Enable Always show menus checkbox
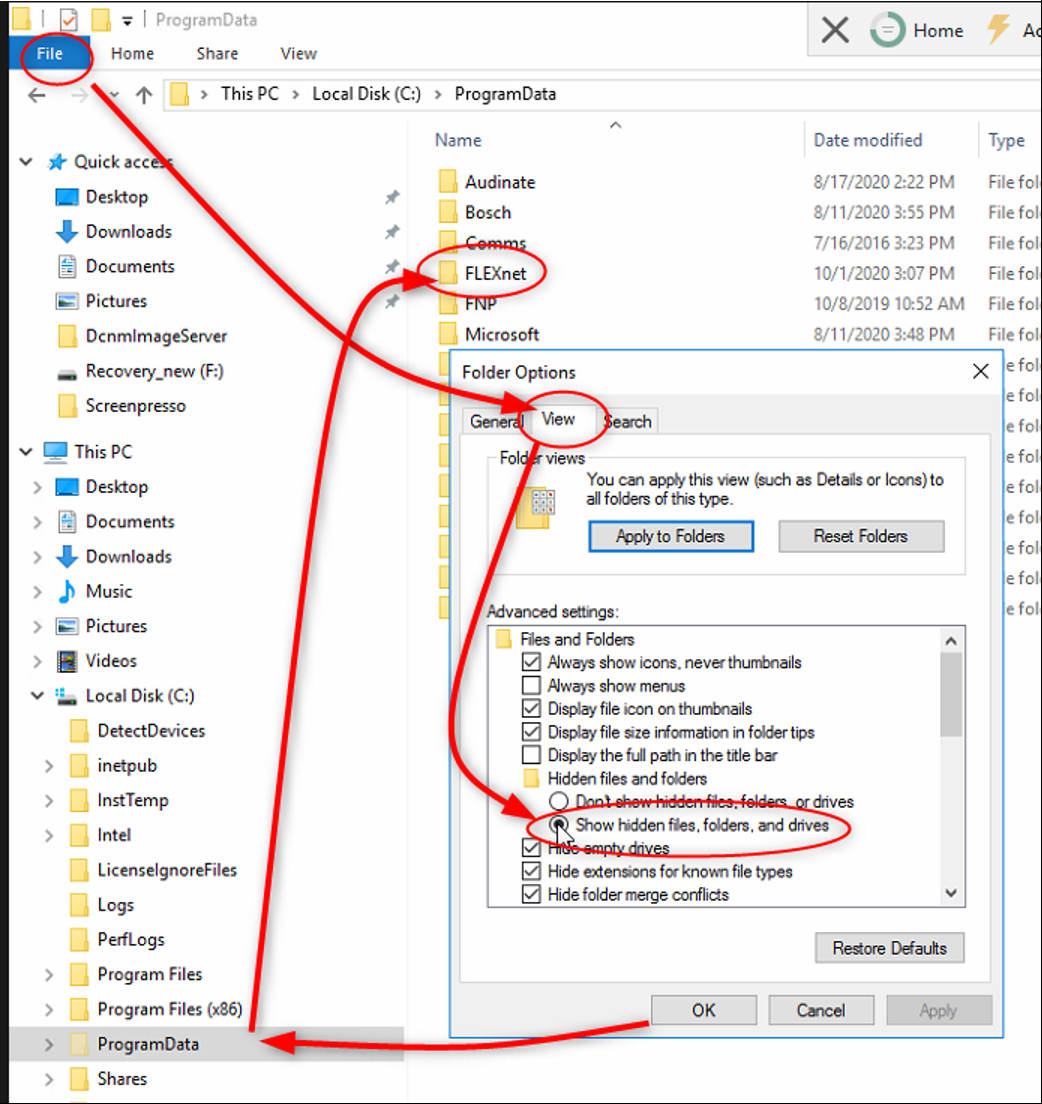This screenshot has width=1042, height=1104. pyautogui.click(x=532, y=685)
